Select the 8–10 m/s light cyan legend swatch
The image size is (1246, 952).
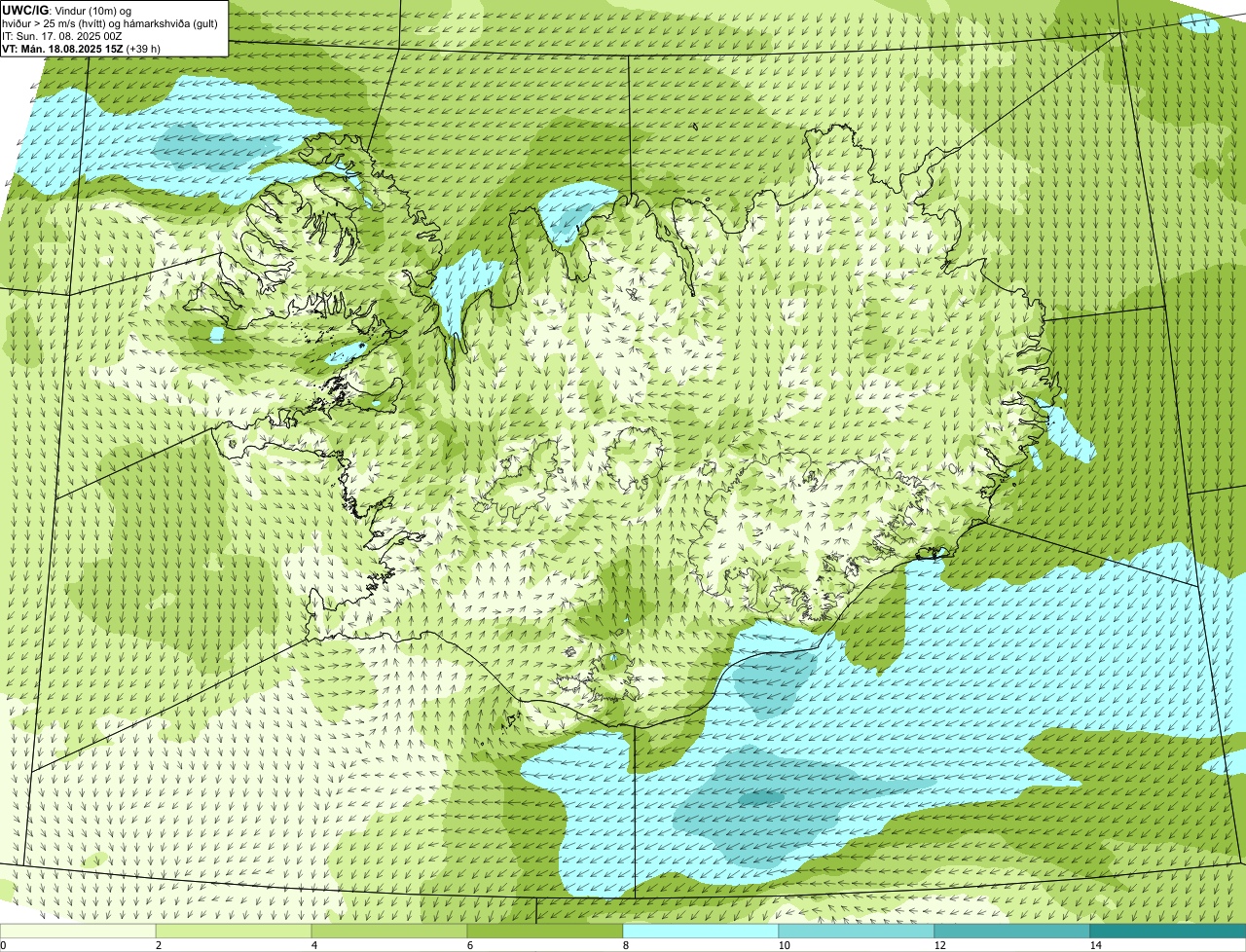point(701,931)
